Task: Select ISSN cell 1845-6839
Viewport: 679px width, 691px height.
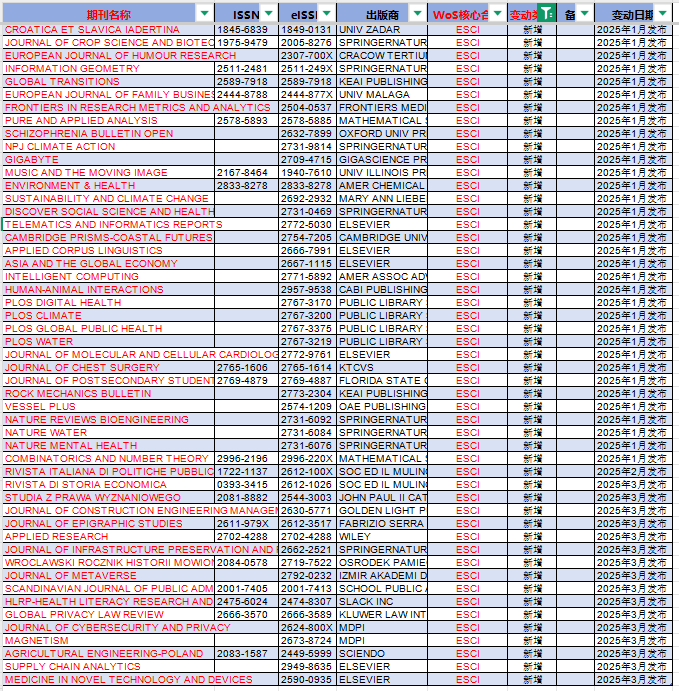Action: (246, 30)
